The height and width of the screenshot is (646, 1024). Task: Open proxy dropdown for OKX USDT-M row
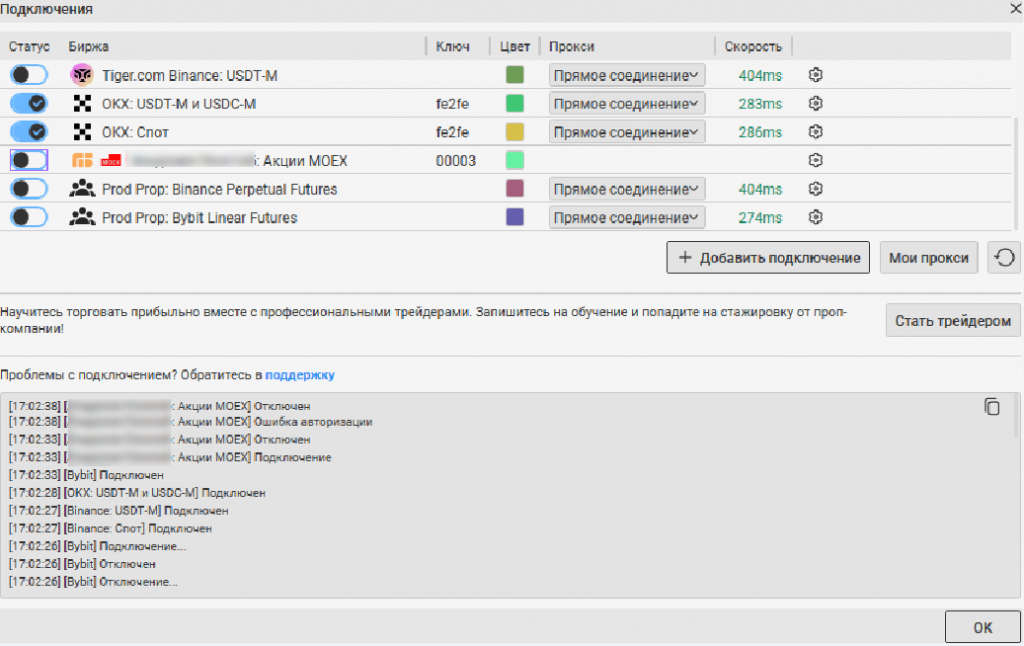[627, 103]
